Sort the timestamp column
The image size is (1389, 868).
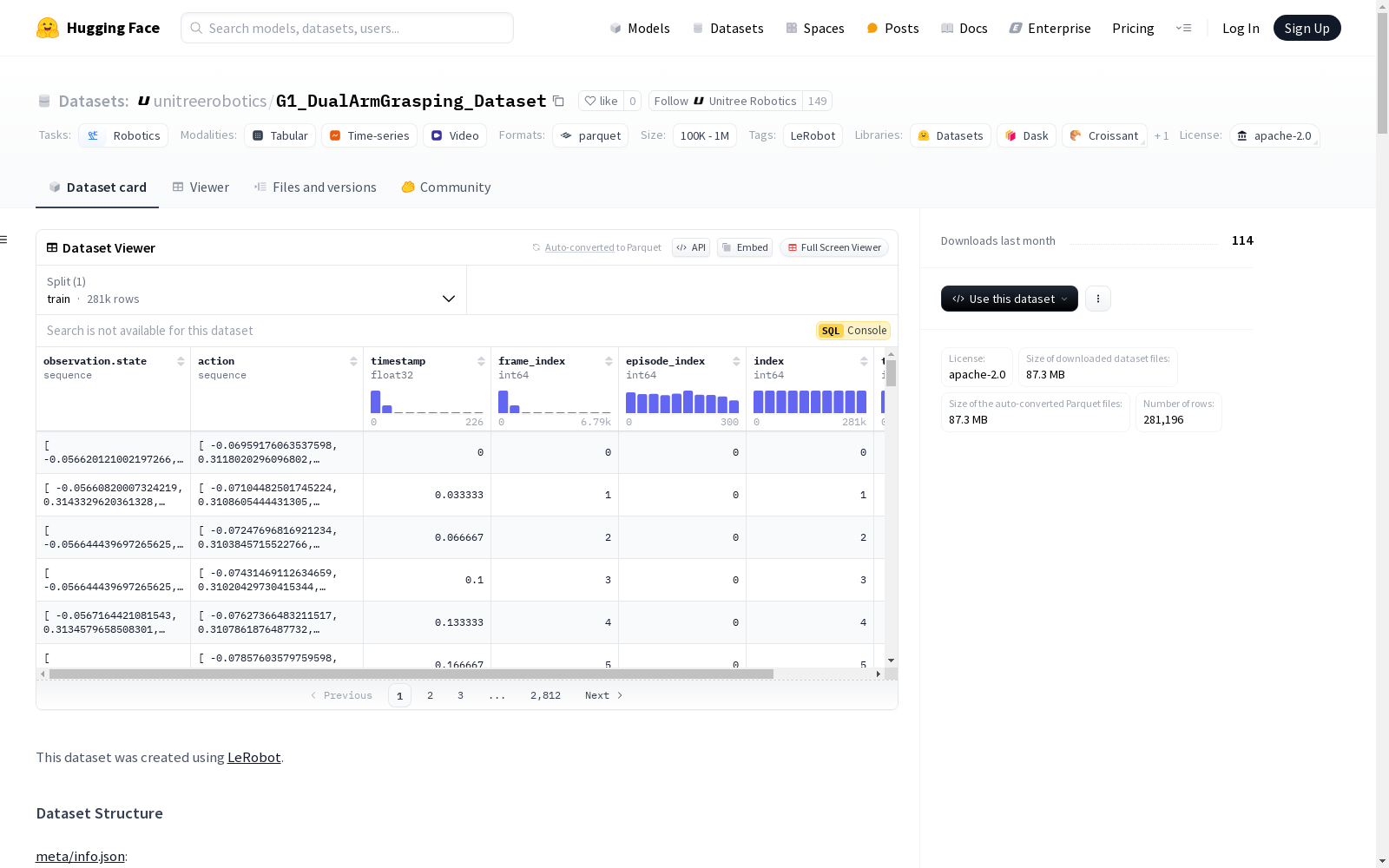pos(481,361)
